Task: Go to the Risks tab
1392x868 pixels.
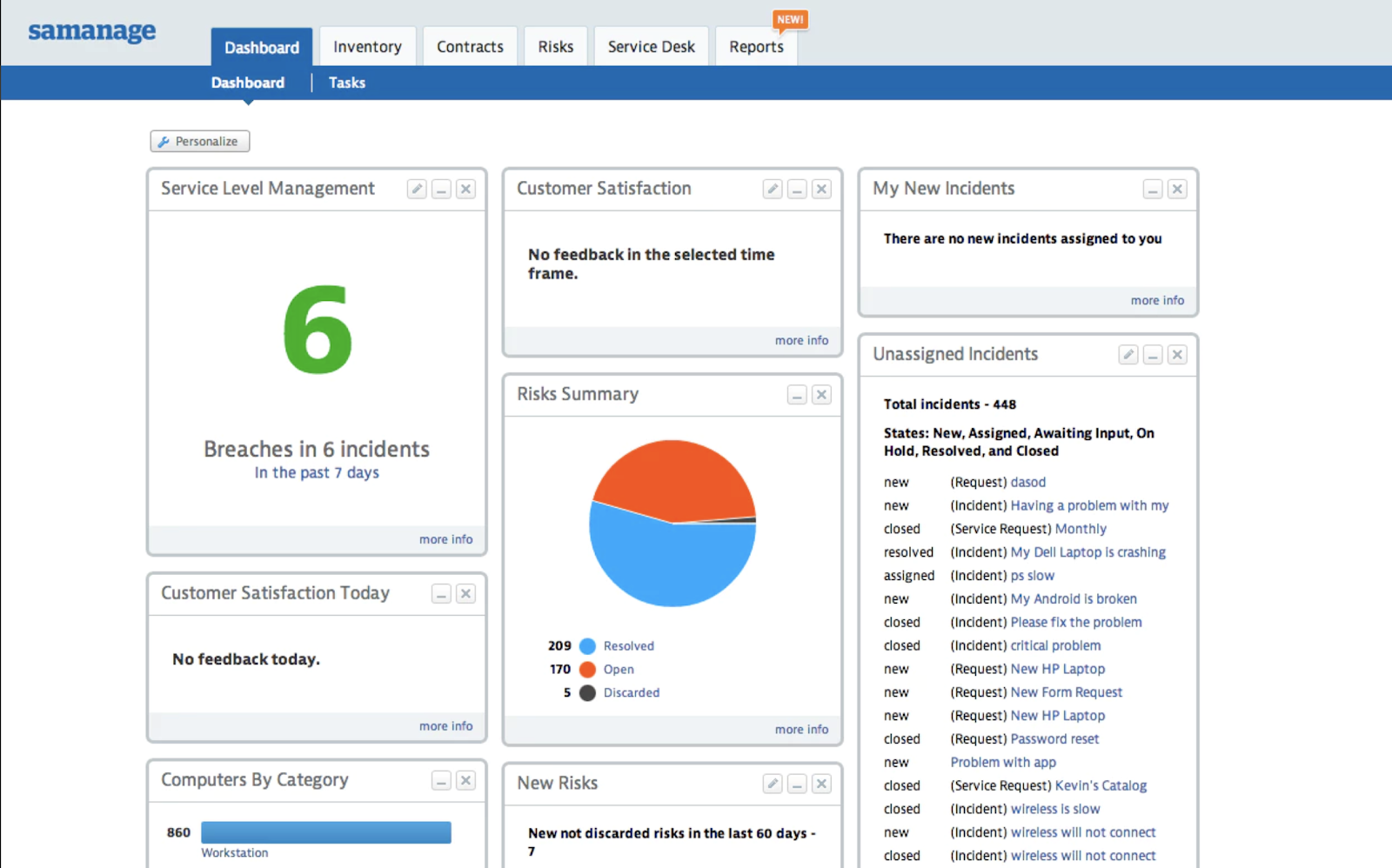Action: point(555,47)
